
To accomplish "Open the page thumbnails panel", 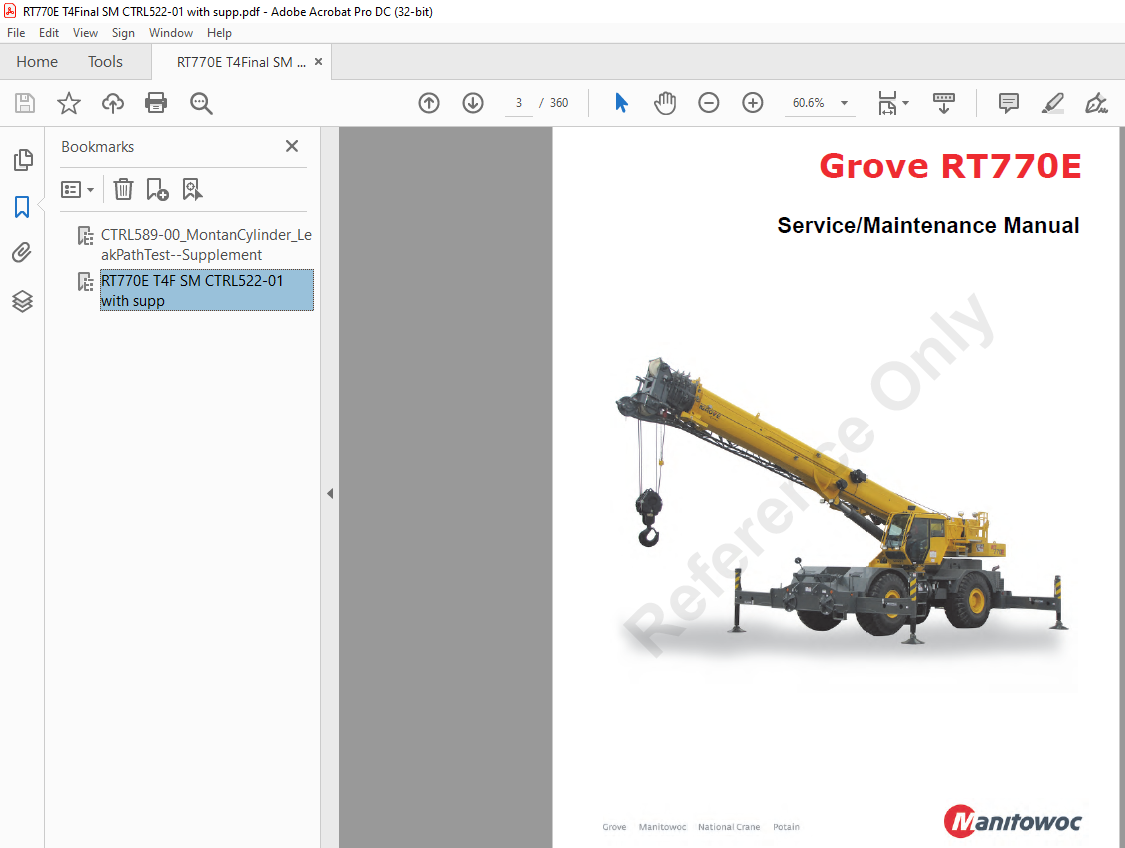I will tap(23, 159).
